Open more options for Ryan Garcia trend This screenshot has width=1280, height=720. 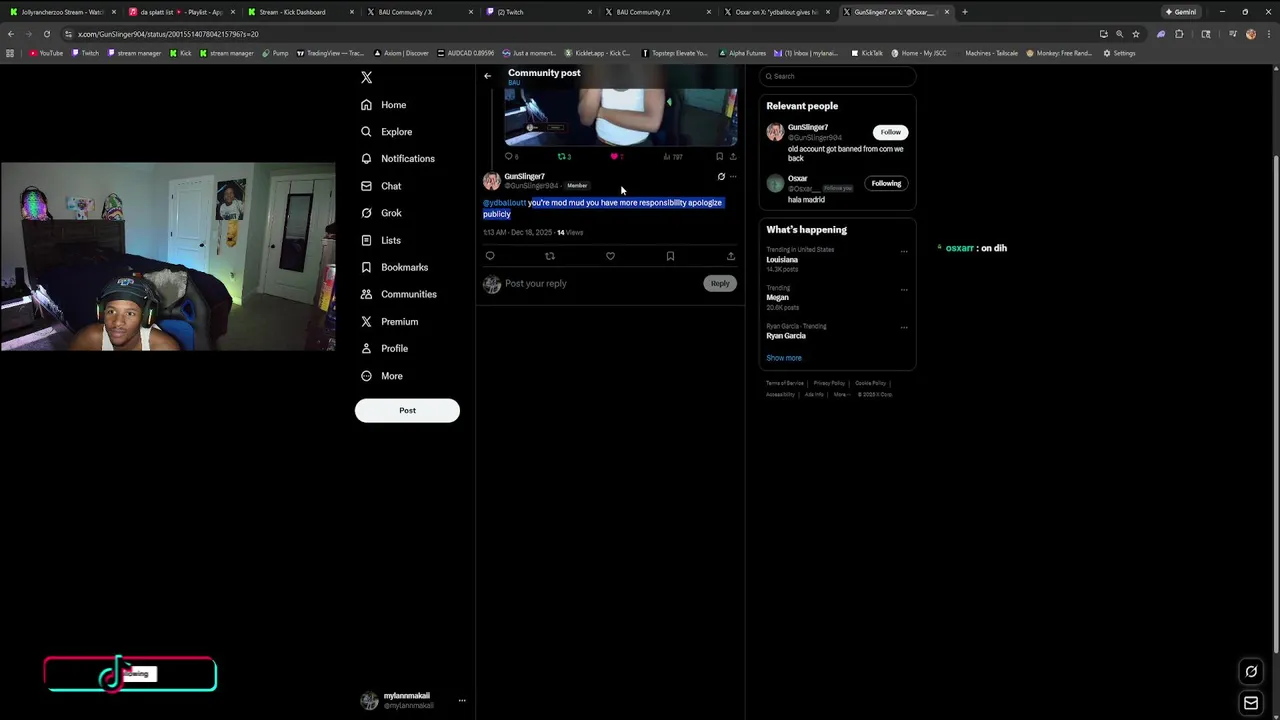click(x=904, y=327)
